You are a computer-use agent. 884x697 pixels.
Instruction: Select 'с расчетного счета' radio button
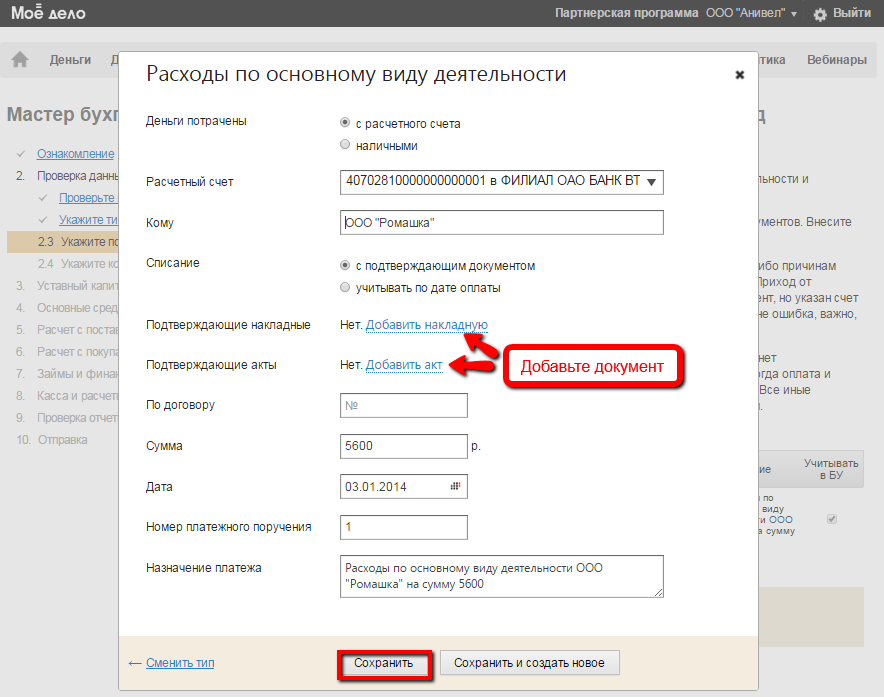pos(345,122)
